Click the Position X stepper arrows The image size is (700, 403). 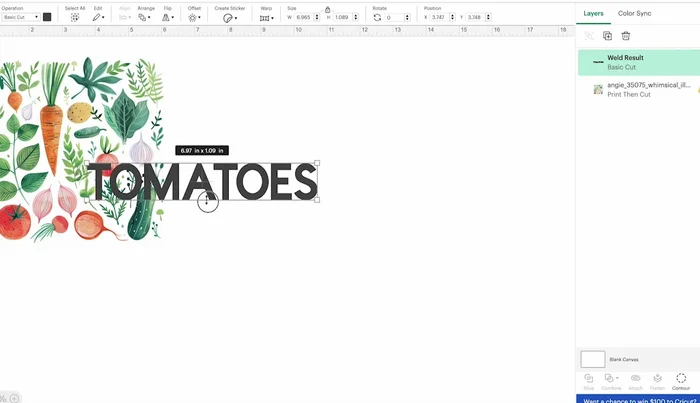(452, 17)
